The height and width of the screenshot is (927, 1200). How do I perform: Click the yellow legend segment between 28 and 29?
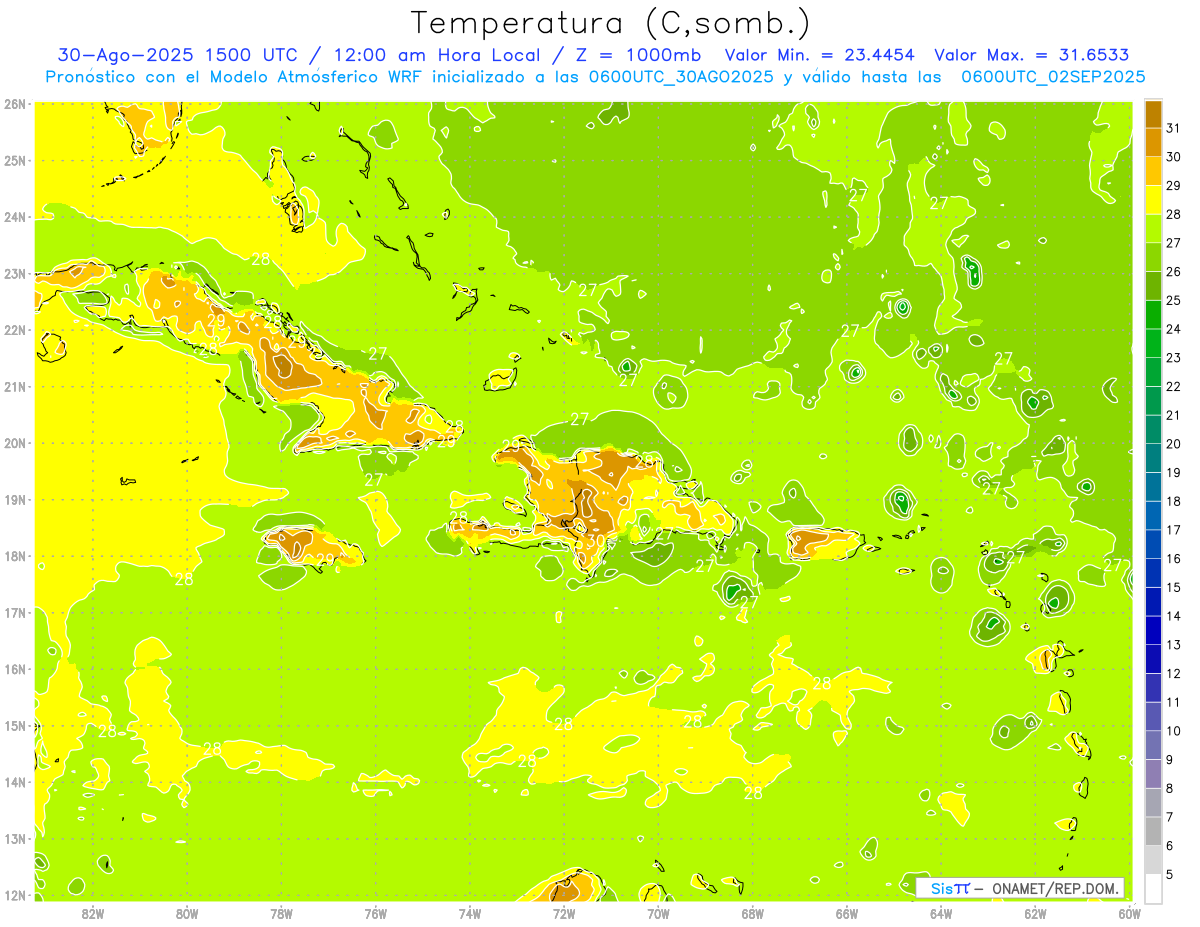click(1153, 200)
